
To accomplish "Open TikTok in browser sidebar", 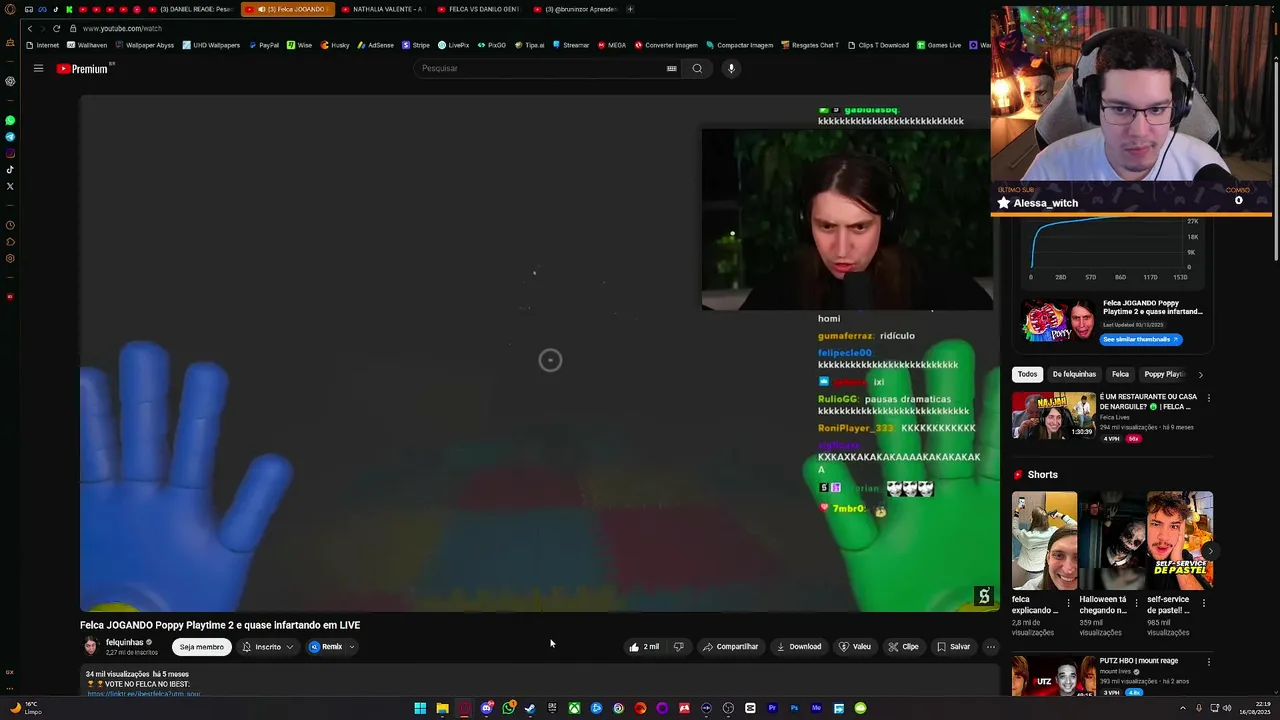I will (10, 169).
